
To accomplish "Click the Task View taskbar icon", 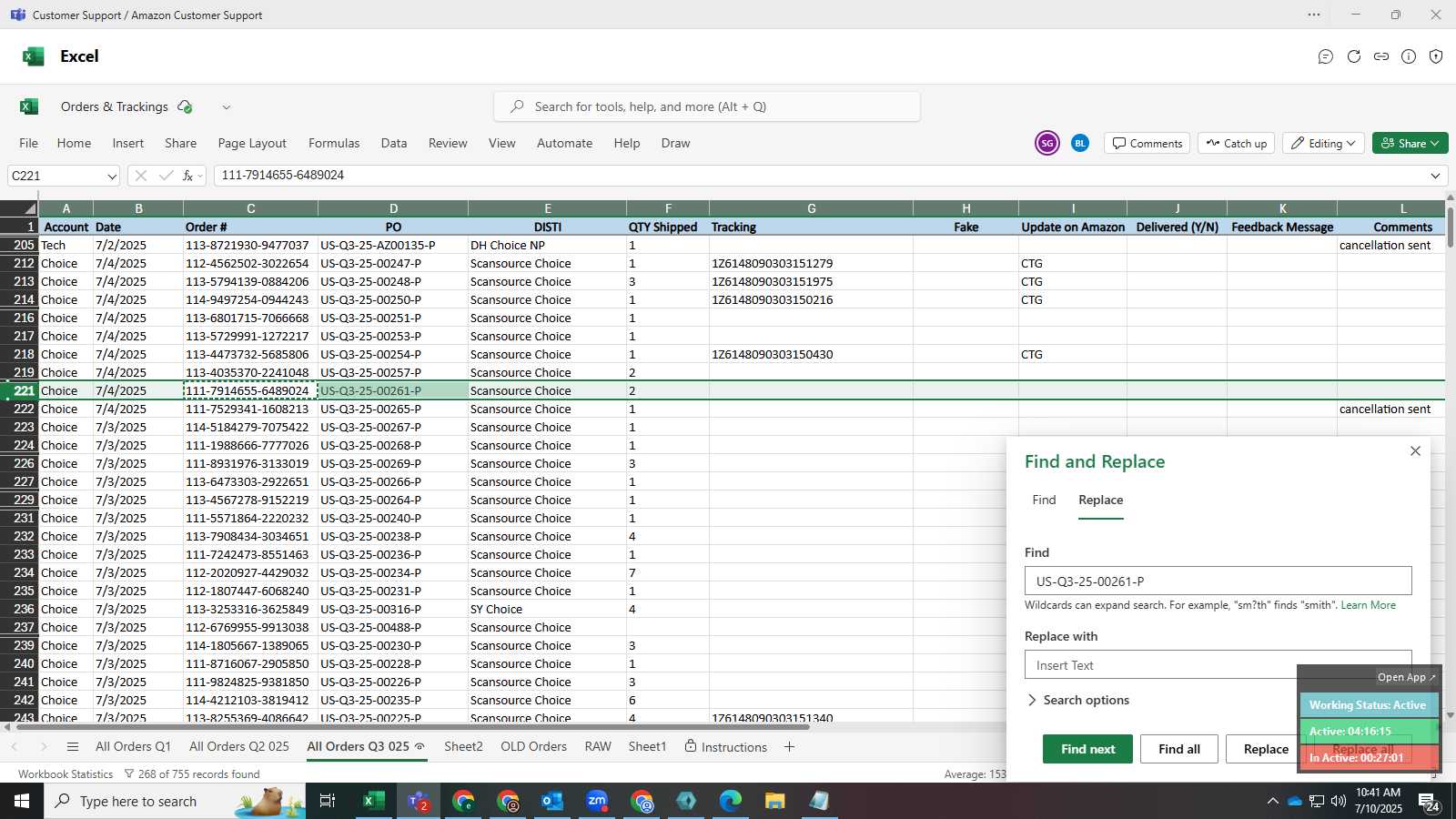I will pyautogui.click(x=328, y=801).
